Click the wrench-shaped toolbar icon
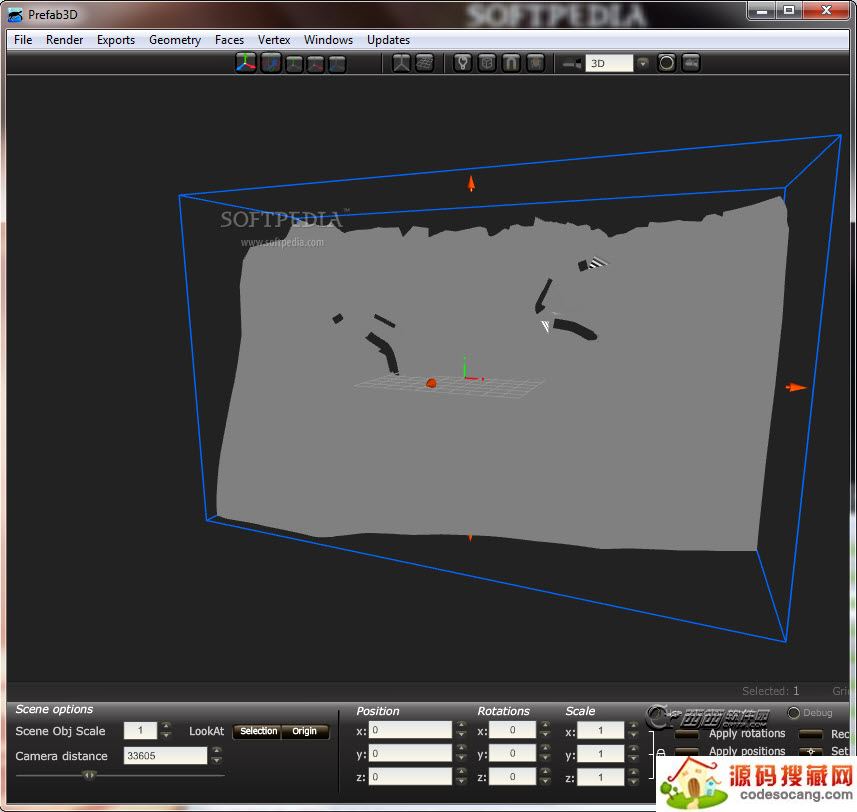 462,63
